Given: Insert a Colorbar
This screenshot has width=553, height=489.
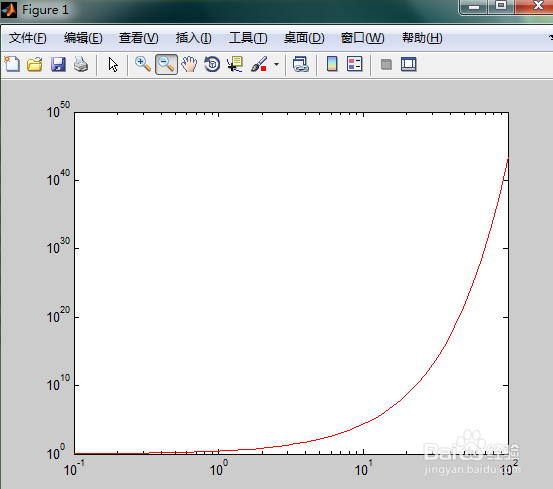Looking at the screenshot, I should point(332,64).
